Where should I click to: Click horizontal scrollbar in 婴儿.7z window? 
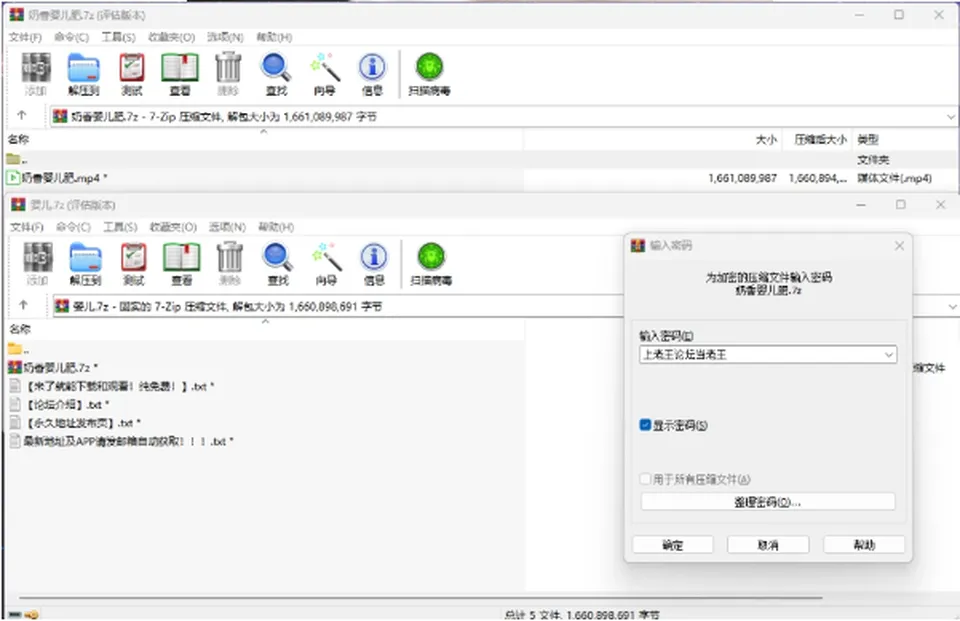tap(421, 597)
